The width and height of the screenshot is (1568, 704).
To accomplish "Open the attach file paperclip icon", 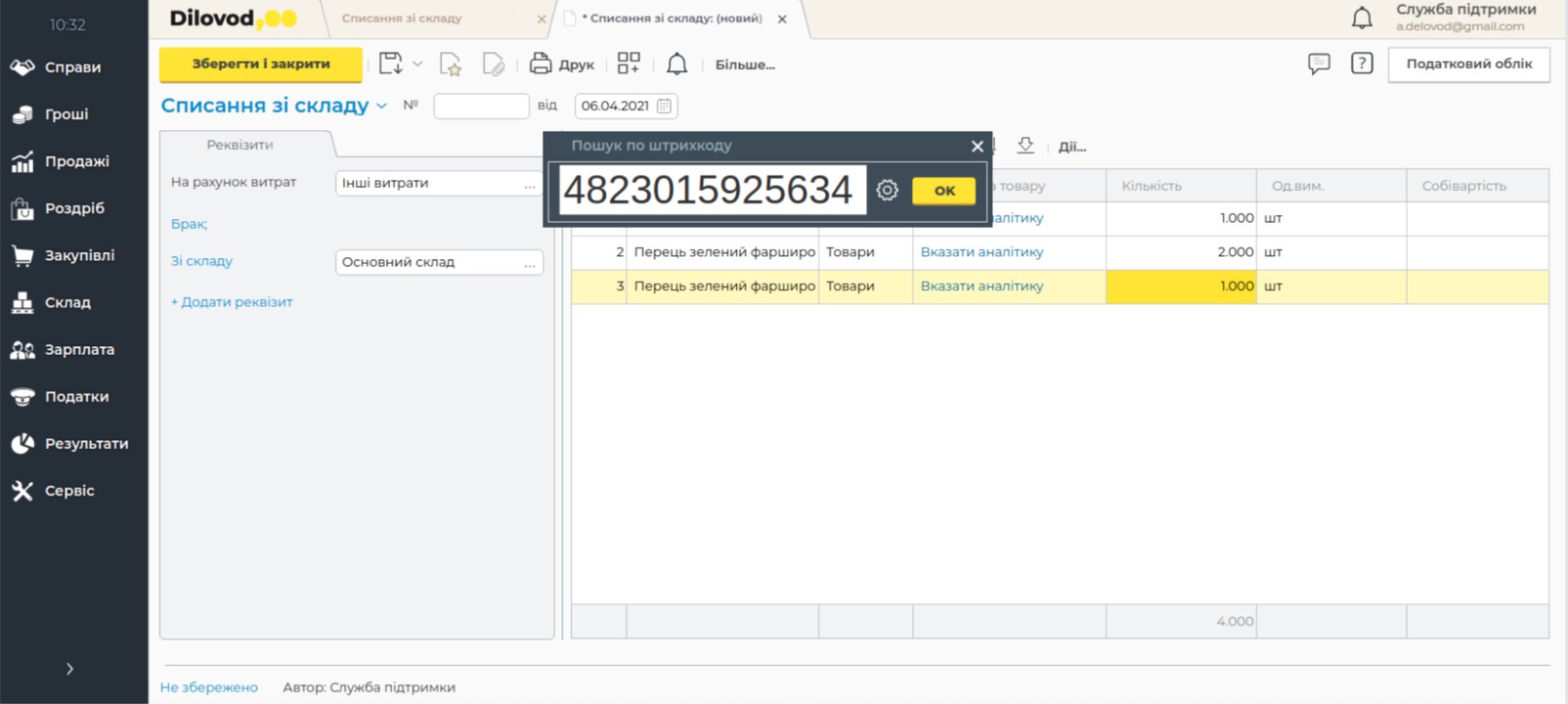I will coord(493,64).
